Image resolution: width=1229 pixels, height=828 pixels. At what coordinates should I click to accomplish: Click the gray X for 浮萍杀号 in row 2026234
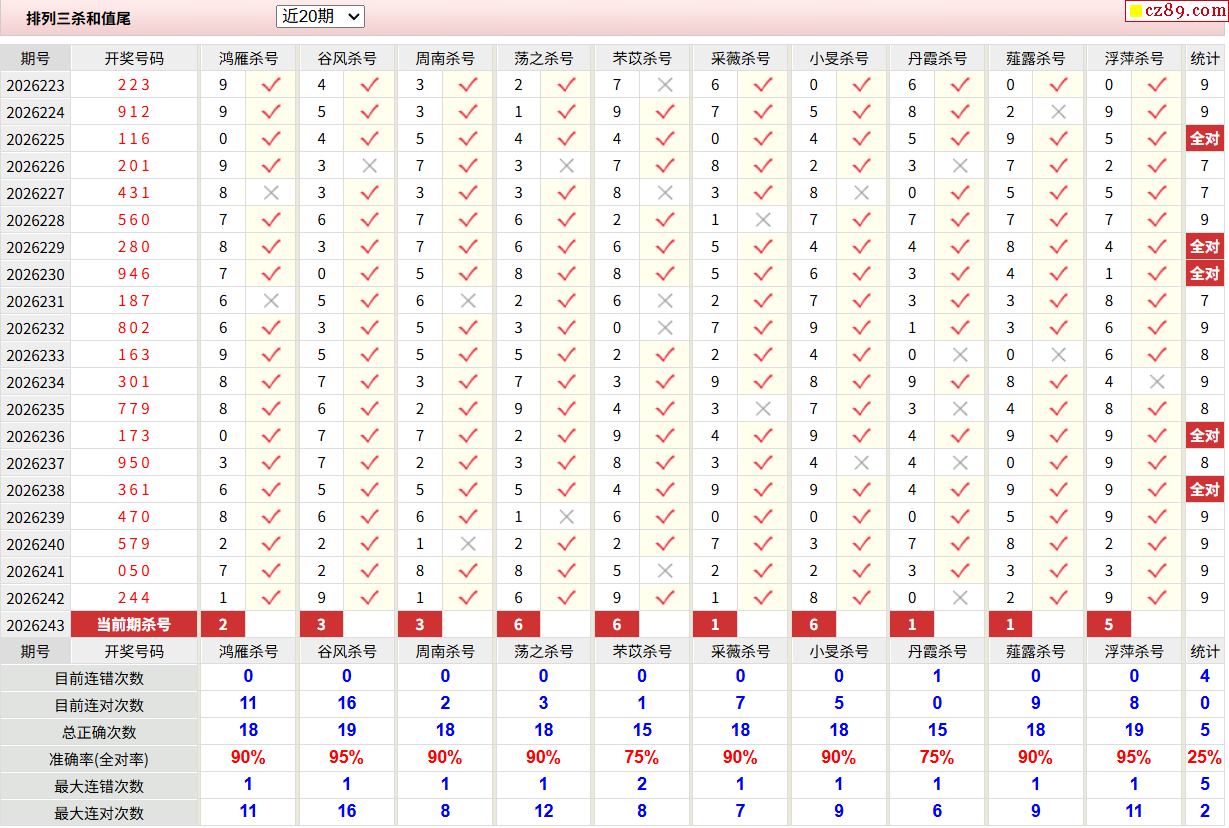click(x=1157, y=382)
